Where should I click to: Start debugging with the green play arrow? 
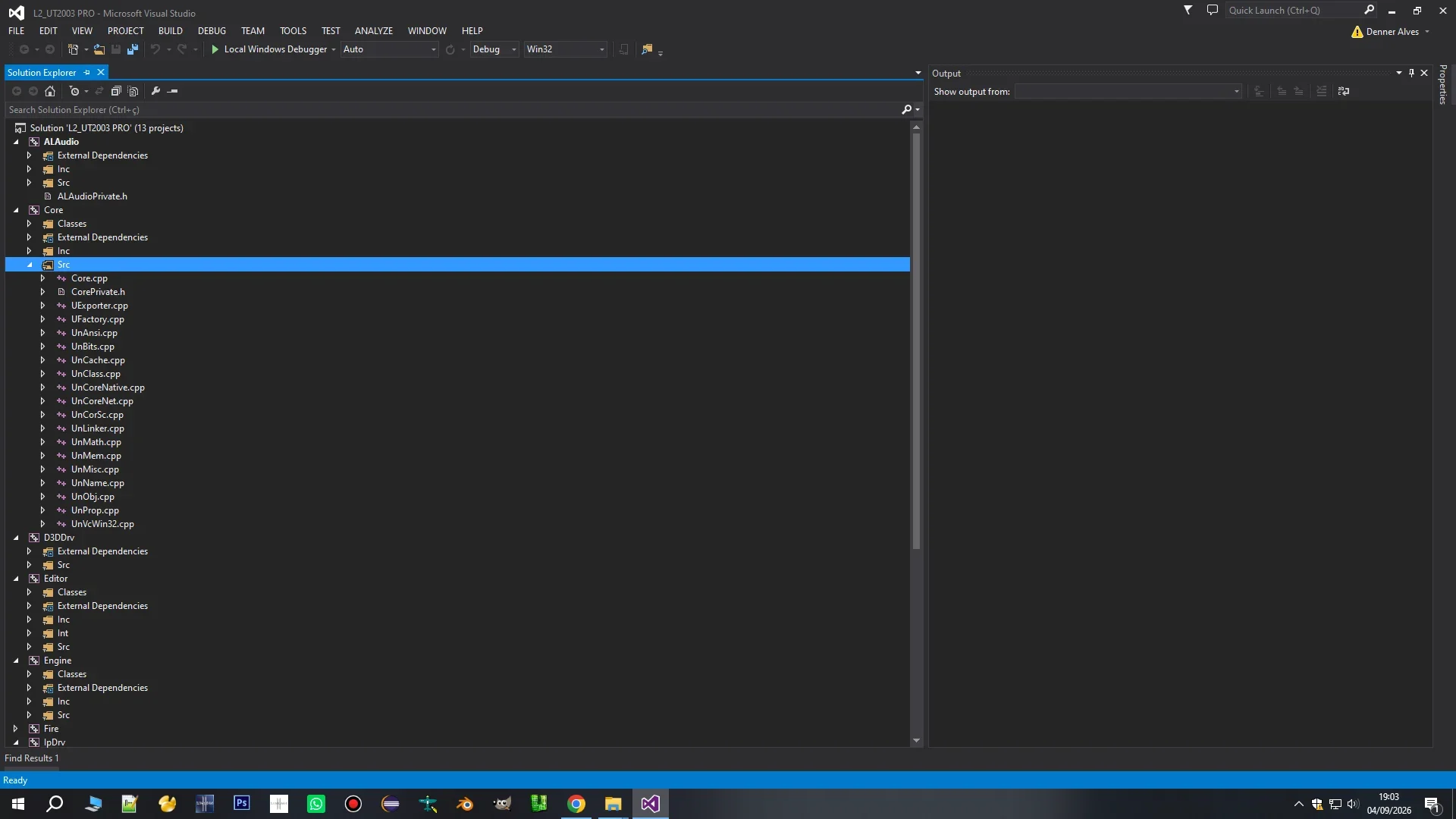(215, 49)
